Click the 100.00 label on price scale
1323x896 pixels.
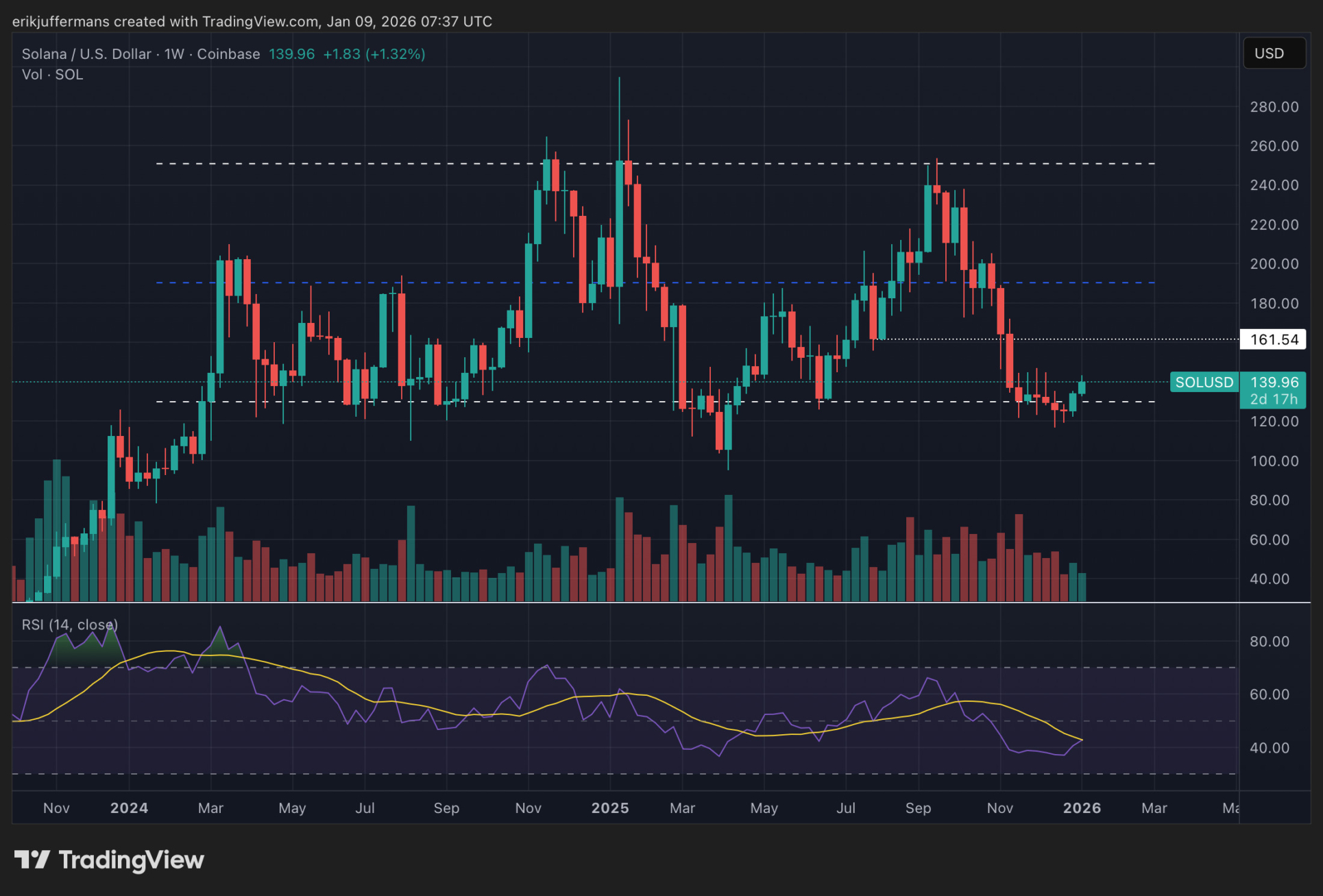click(1274, 461)
